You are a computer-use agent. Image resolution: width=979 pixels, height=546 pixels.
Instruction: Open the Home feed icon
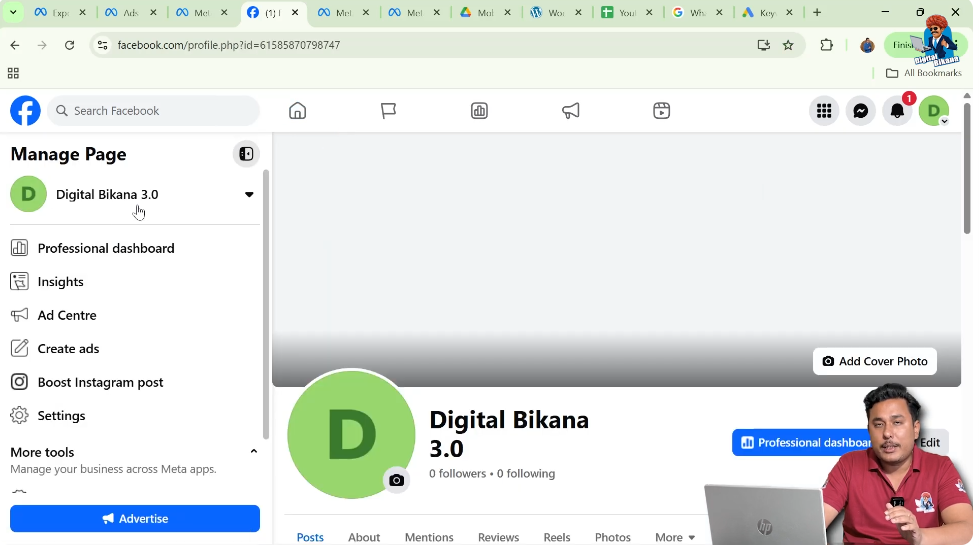click(297, 111)
